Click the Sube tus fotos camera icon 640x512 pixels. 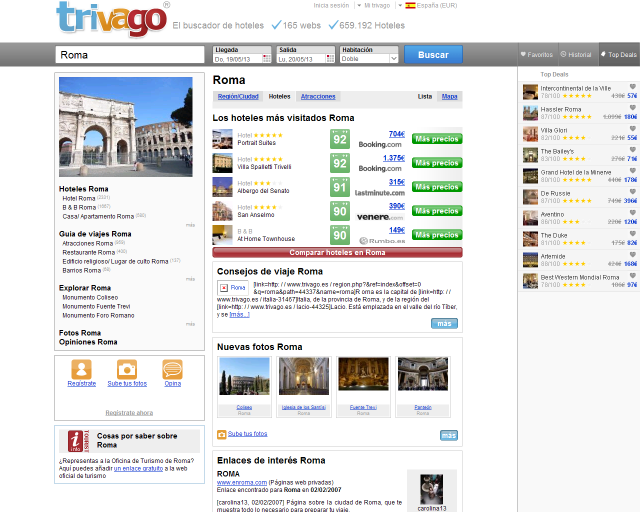[x=127, y=370]
